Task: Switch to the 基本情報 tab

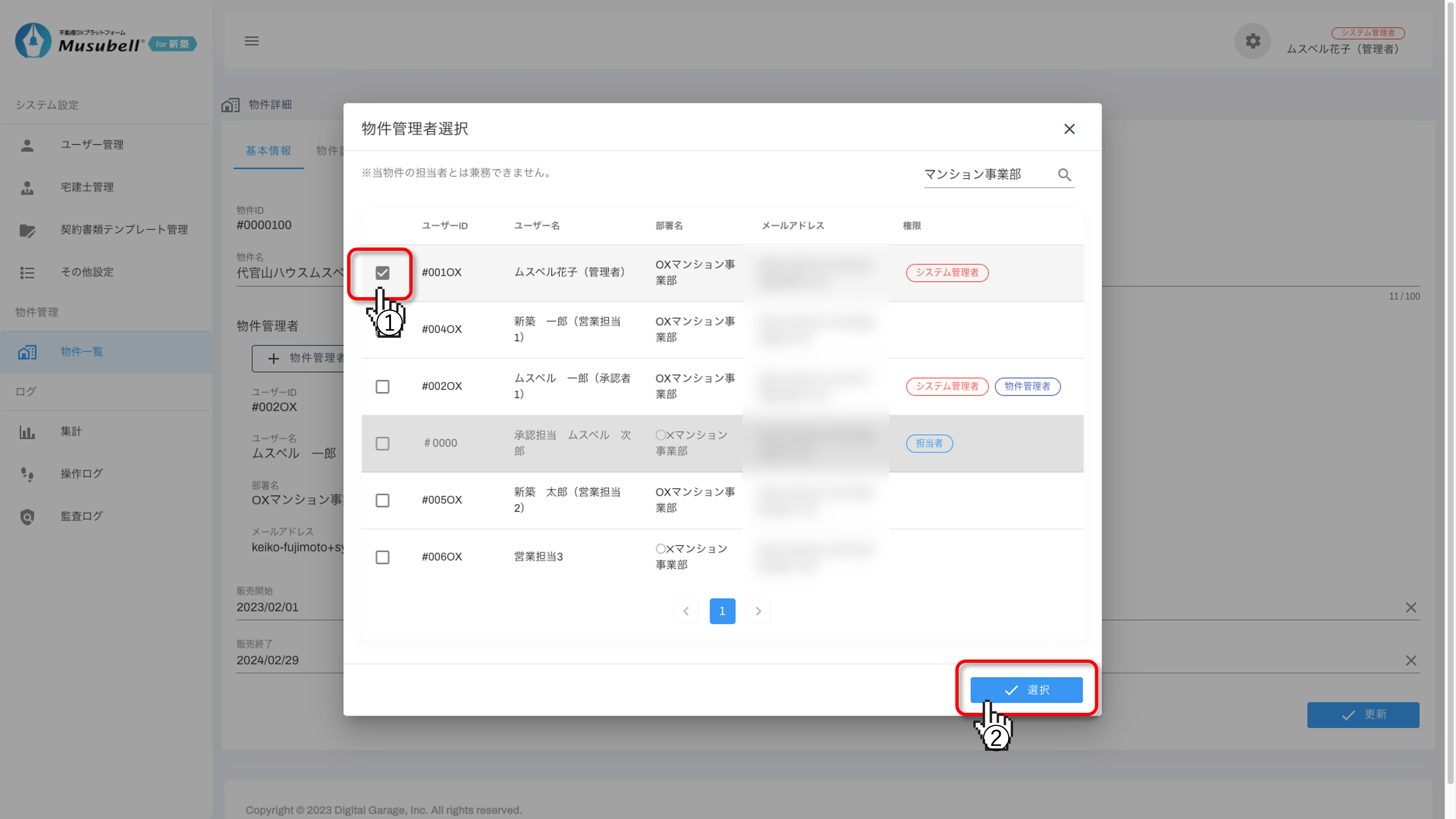Action: [268, 151]
